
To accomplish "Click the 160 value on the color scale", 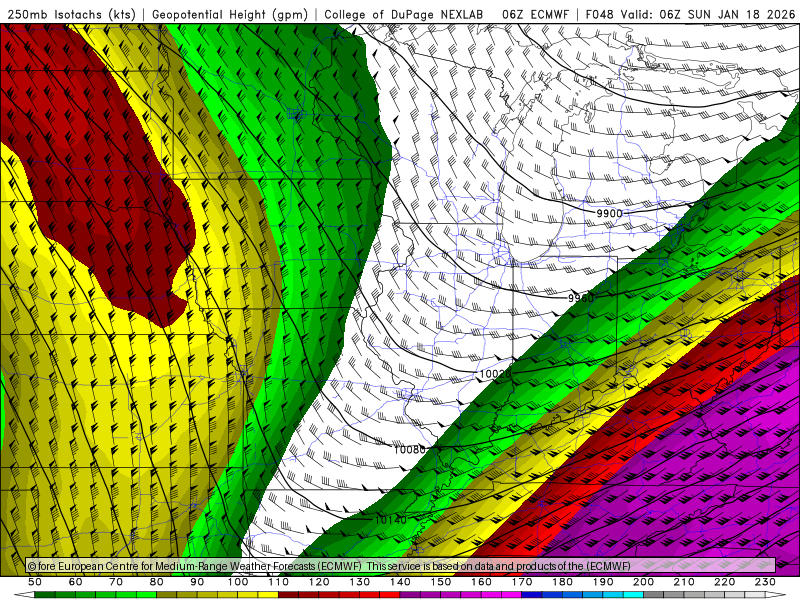I will (x=481, y=582).
